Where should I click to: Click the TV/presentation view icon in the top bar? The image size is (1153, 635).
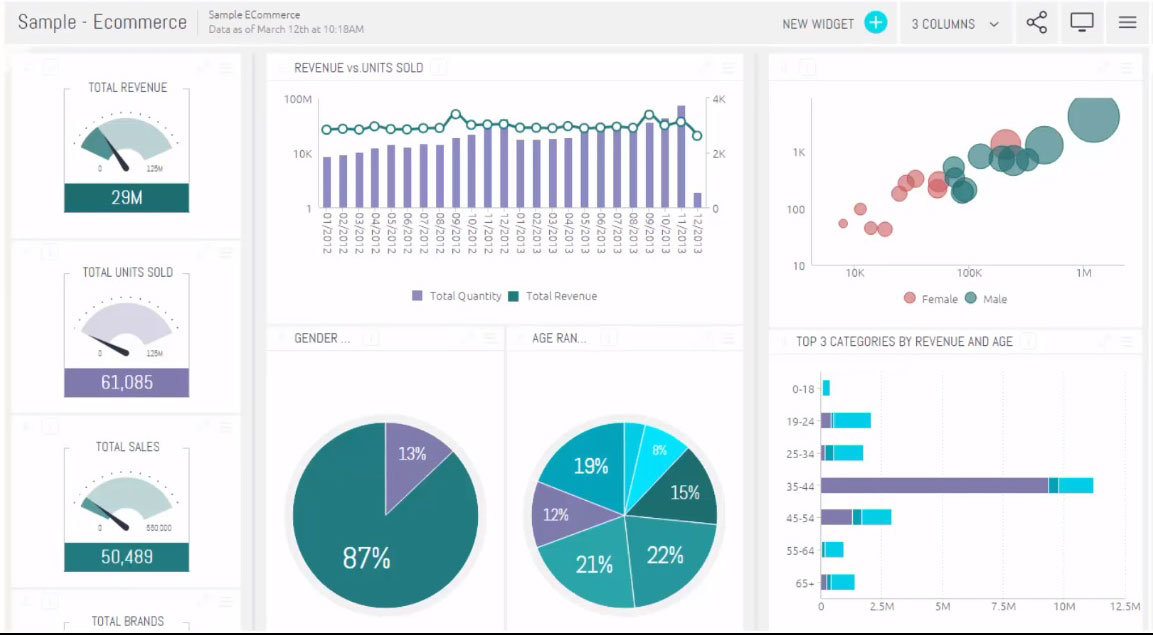click(1081, 22)
